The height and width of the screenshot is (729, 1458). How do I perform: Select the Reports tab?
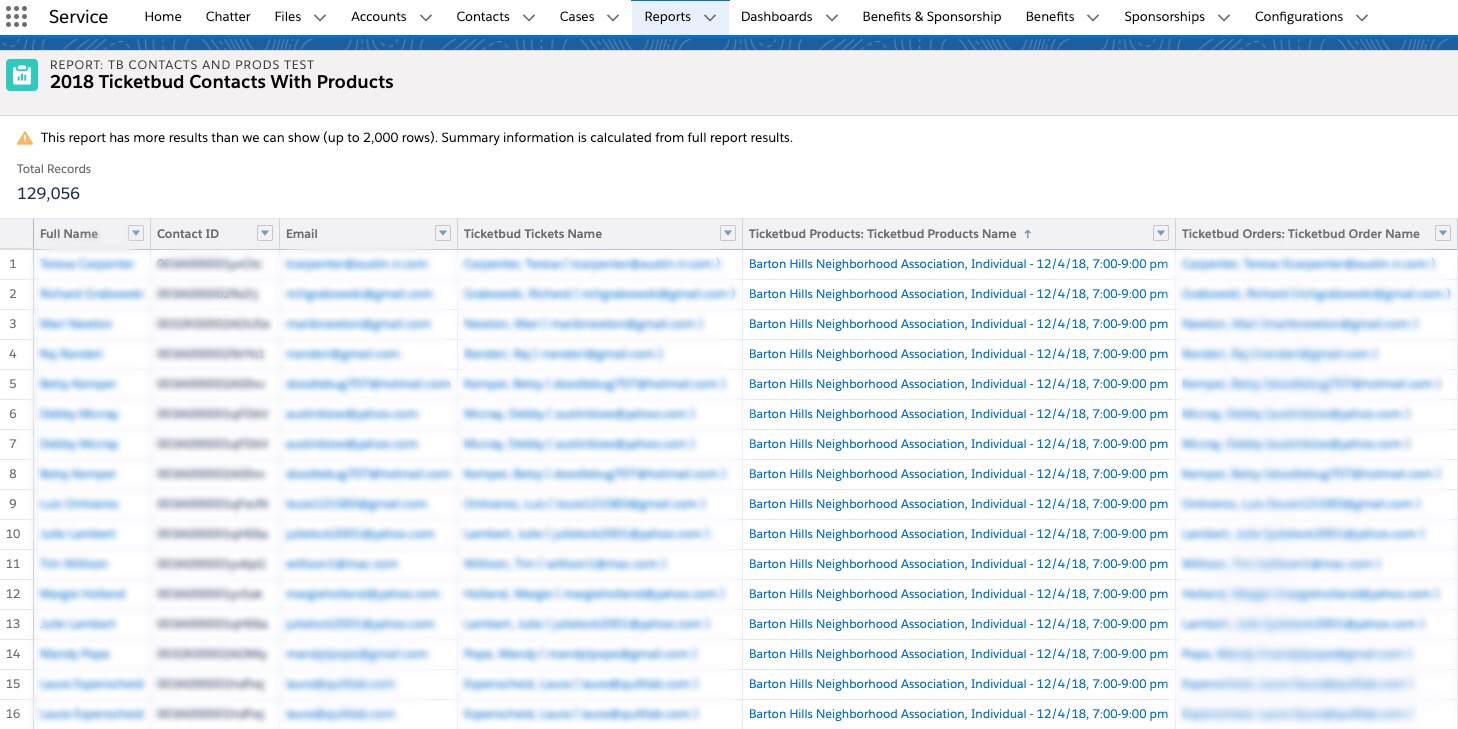click(667, 17)
